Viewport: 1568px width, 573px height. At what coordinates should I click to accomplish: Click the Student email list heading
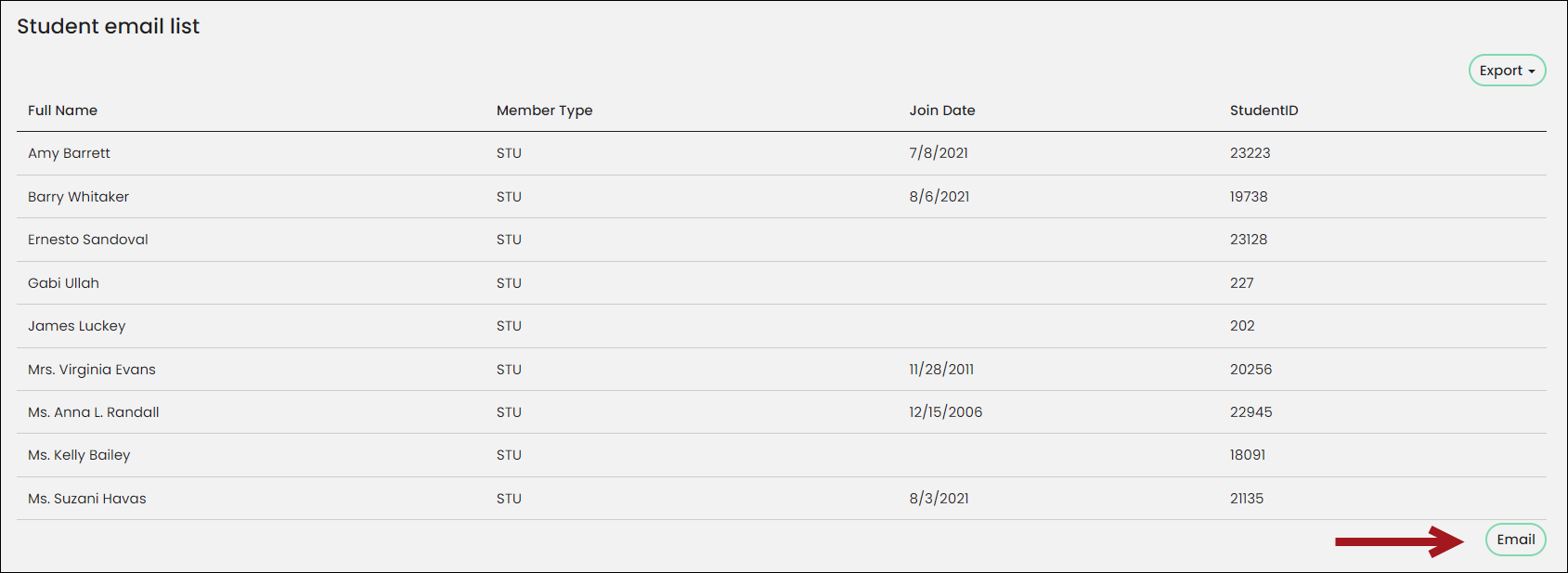[x=108, y=26]
